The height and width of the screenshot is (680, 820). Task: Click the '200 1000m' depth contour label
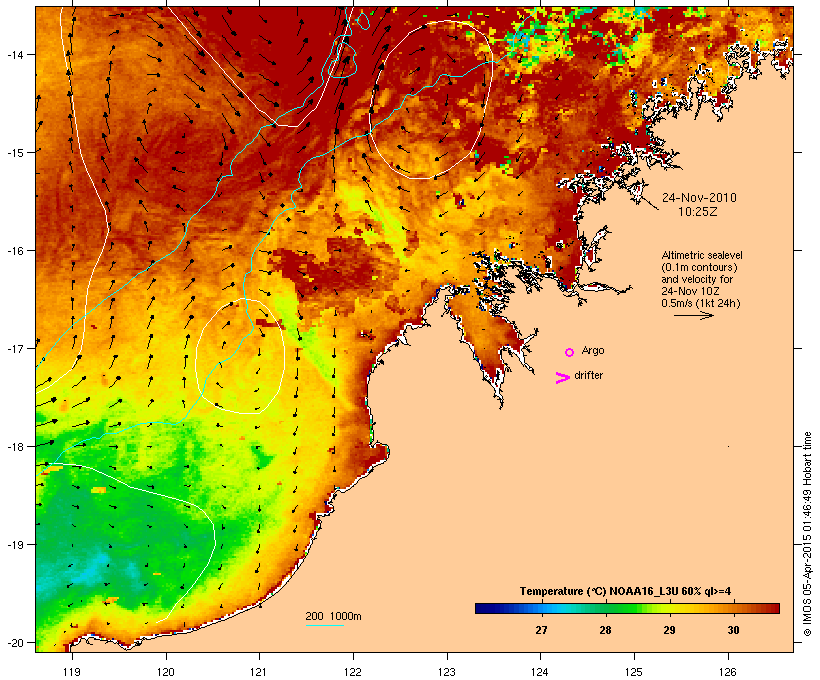click(333, 616)
